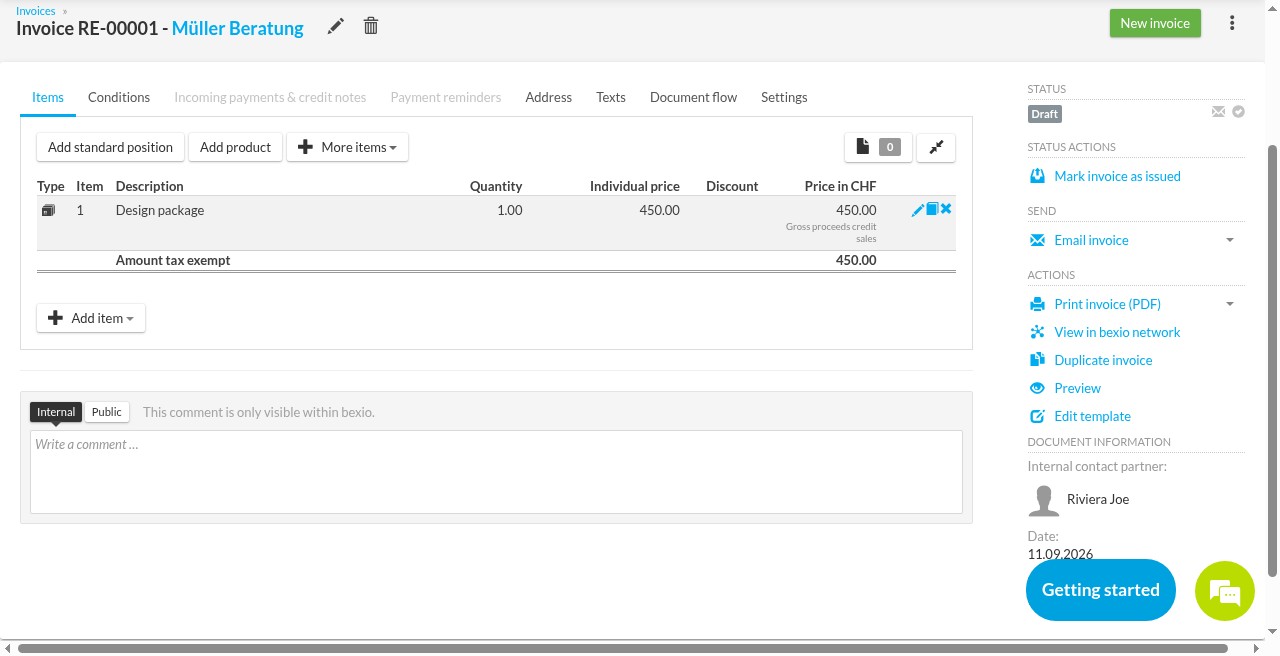The width and height of the screenshot is (1280, 656).
Task: Click the envelope icon beside Email invoice
Action: [1037, 240]
